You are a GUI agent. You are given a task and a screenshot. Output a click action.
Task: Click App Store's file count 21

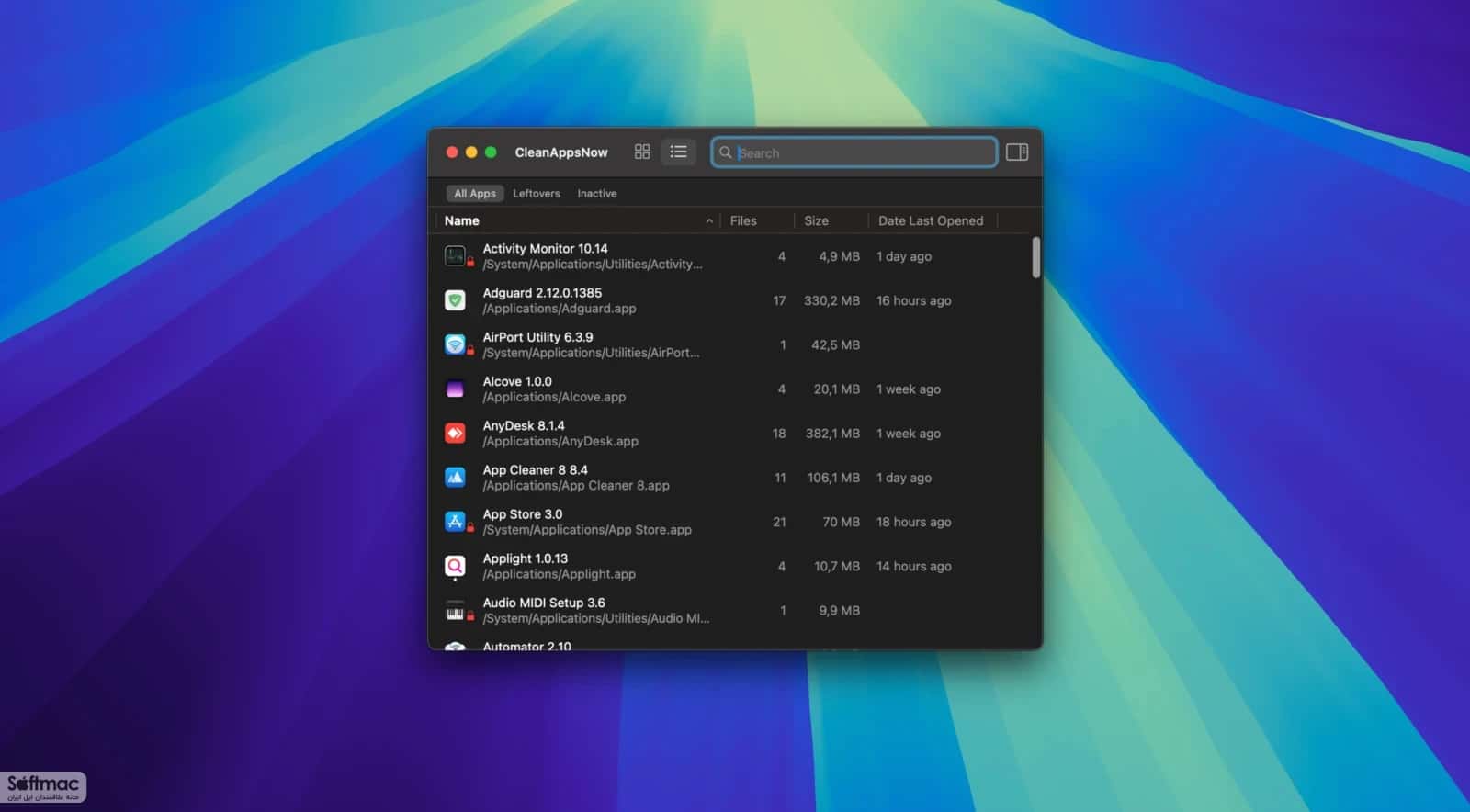(779, 522)
